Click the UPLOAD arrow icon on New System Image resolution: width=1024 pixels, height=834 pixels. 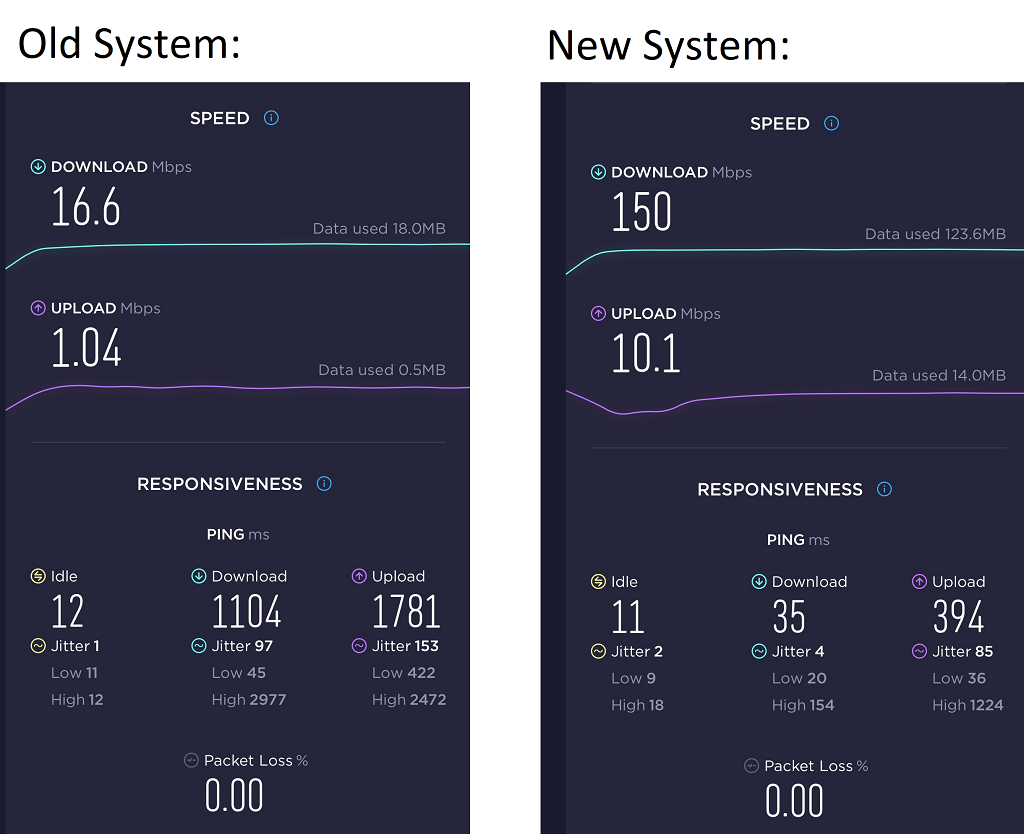point(598,313)
